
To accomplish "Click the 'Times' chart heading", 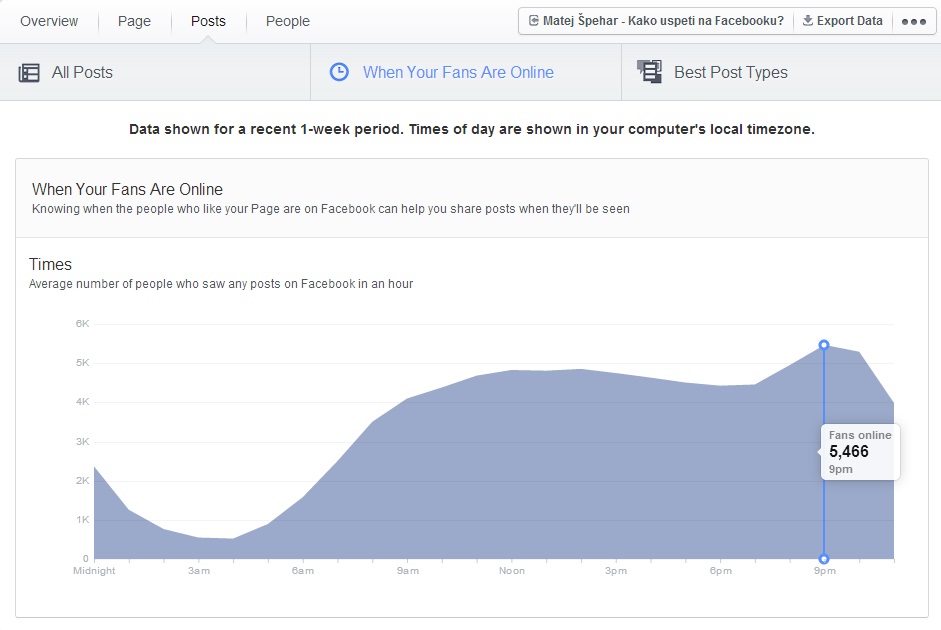I will click(x=50, y=265).
